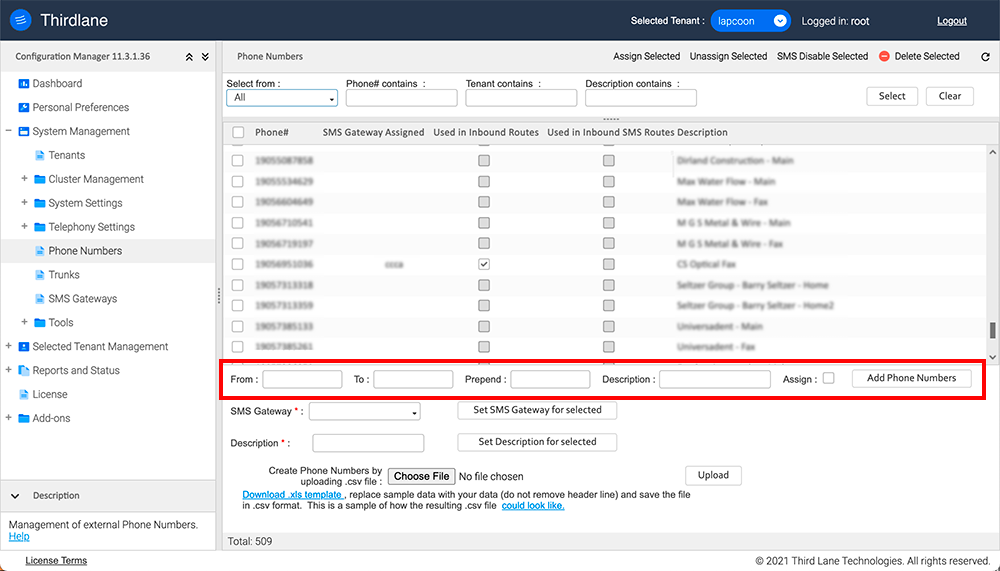Click the Selected Tenant Management icon

coord(24,346)
